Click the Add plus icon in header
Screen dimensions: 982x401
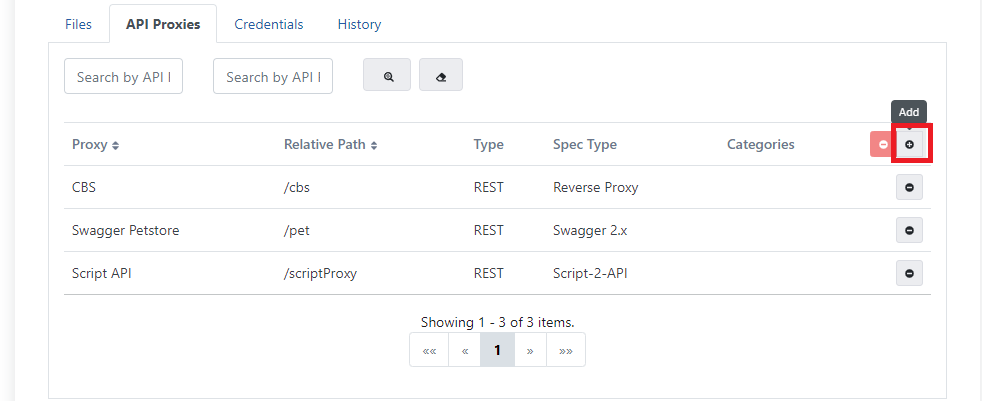909,145
